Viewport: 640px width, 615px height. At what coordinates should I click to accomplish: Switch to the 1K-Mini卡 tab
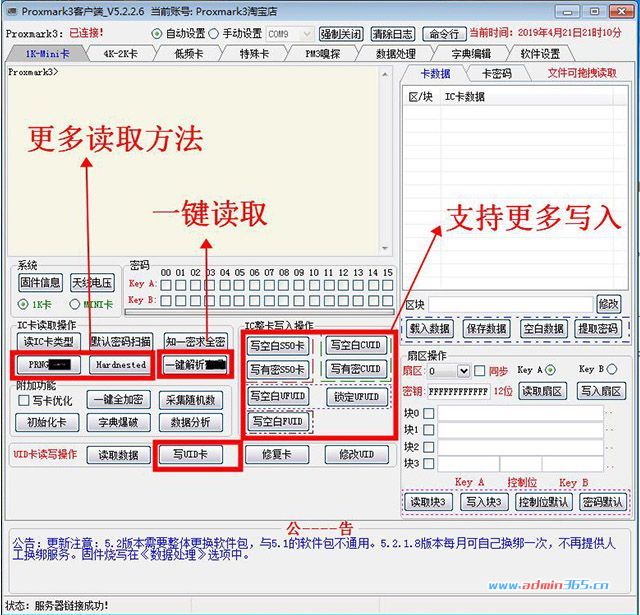tap(47, 54)
